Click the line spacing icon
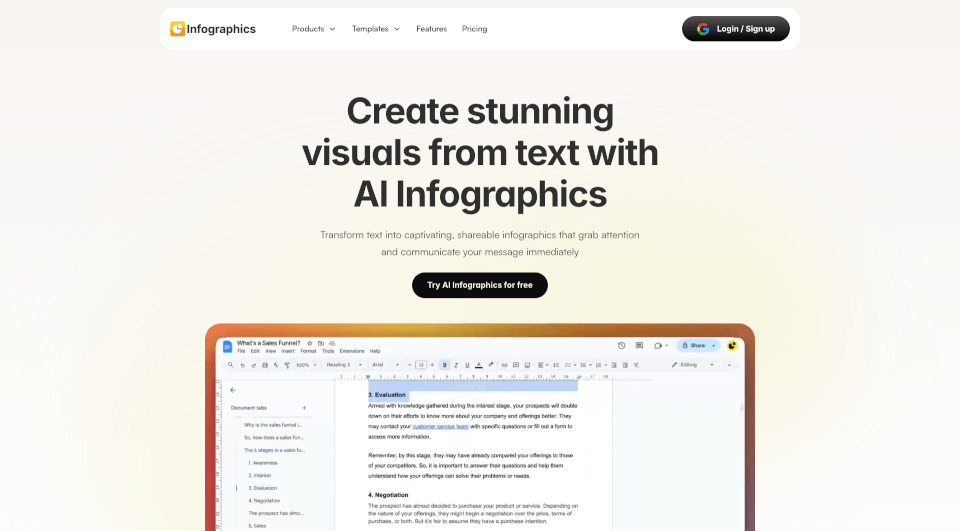 (556, 365)
